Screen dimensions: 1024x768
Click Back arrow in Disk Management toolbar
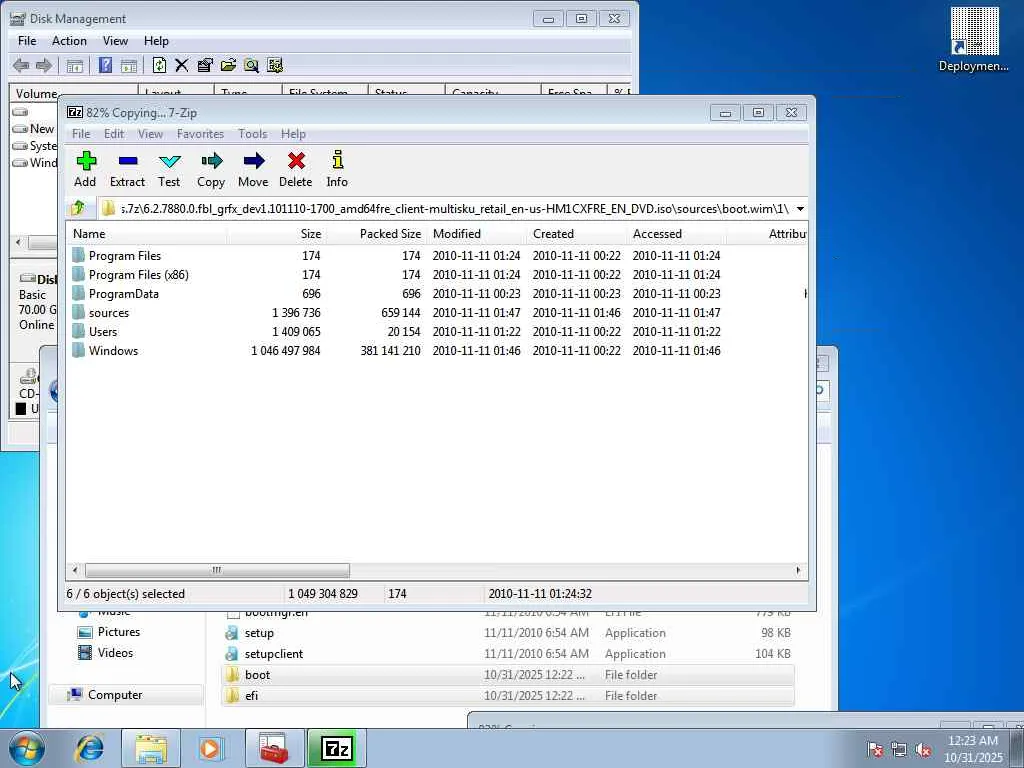[x=21, y=65]
